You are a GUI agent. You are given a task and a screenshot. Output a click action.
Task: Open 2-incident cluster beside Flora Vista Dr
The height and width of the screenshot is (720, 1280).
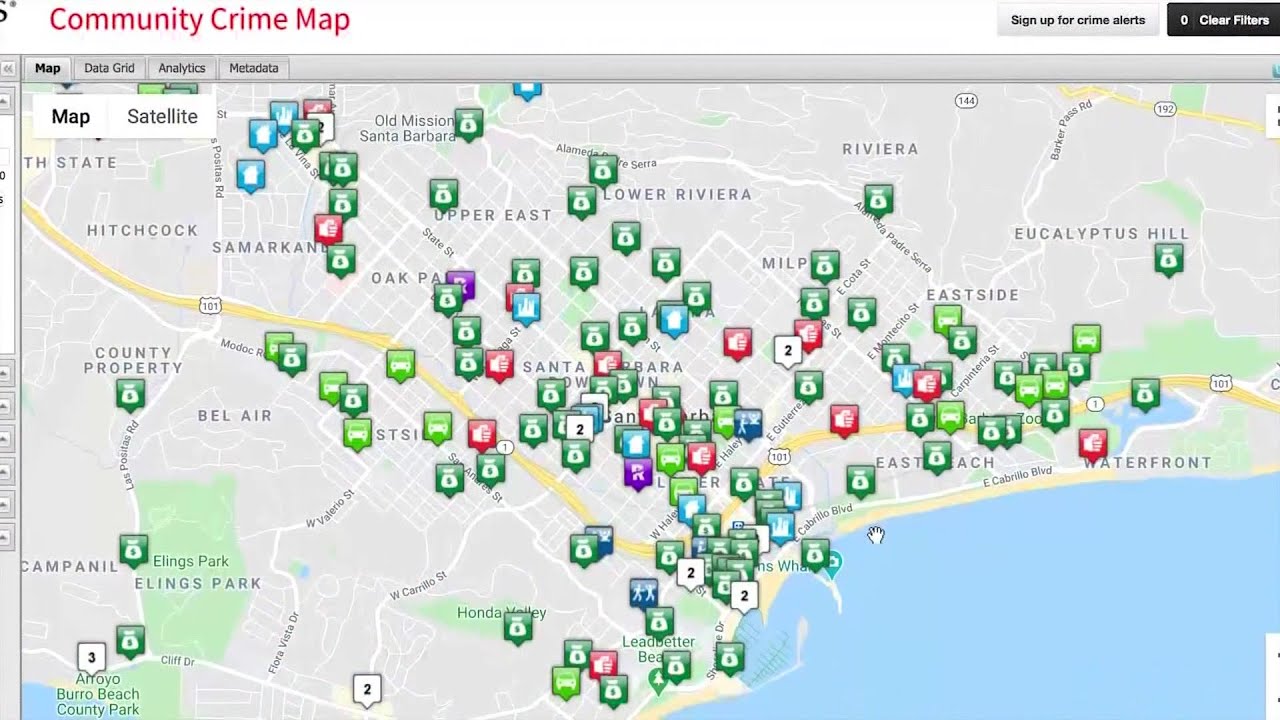pyautogui.click(x=367, y=690)
